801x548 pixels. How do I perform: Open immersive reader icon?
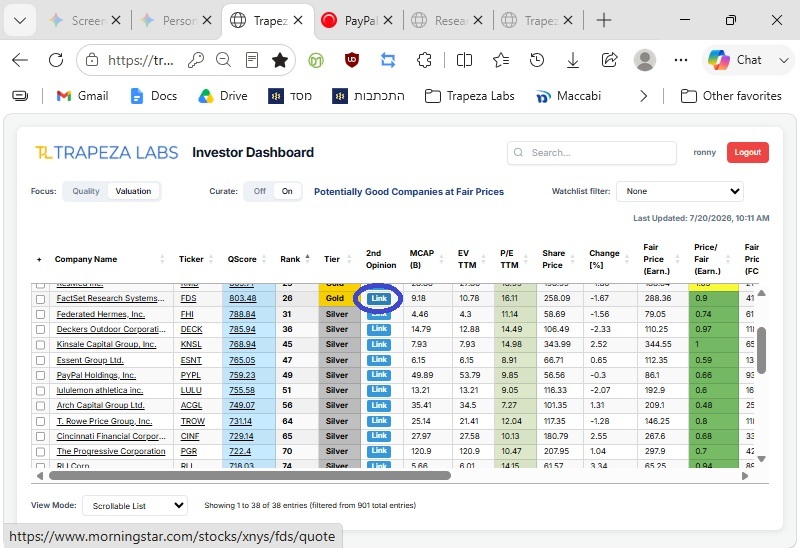(x=252, y=60)
